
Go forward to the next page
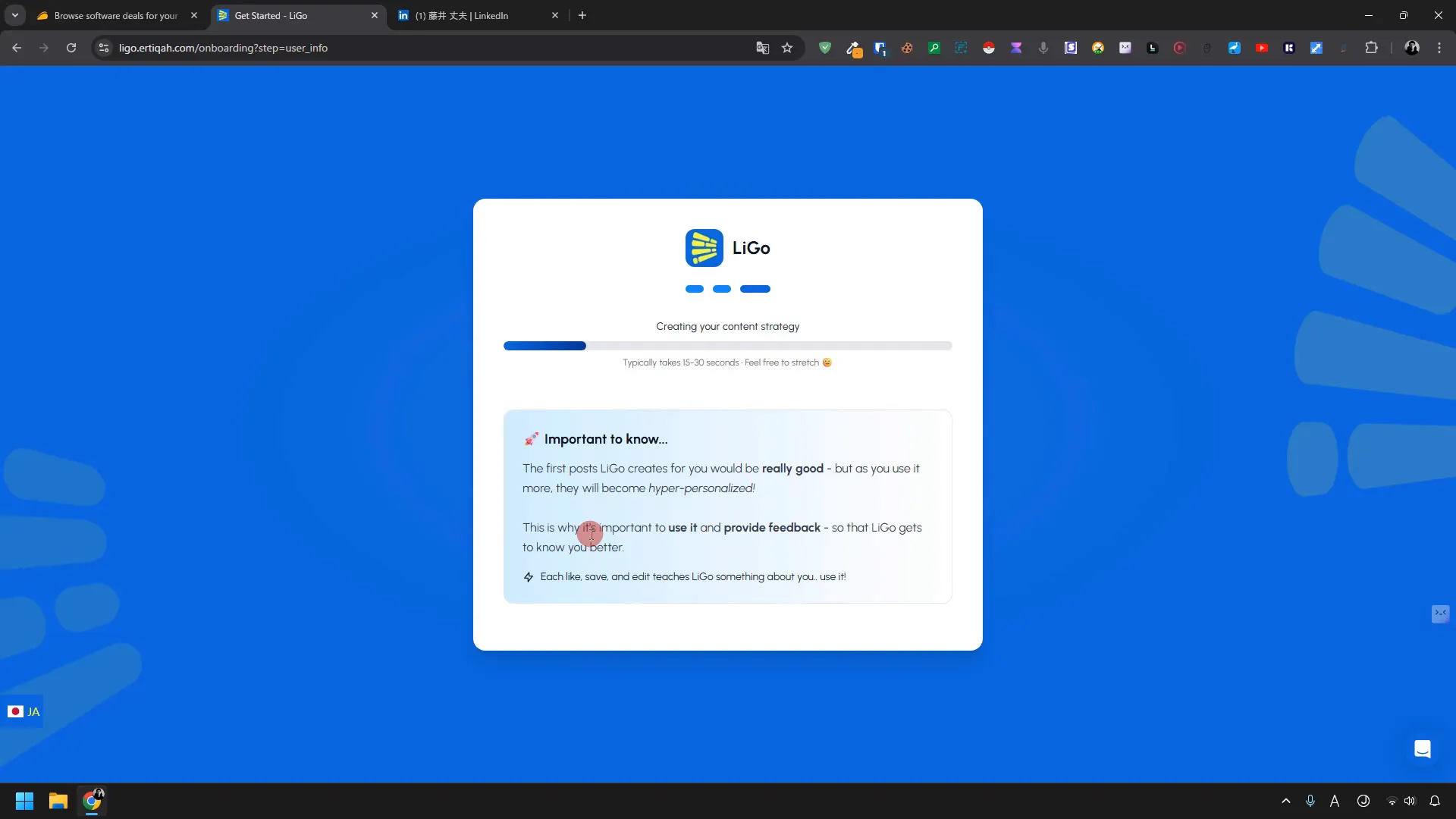coord(44,48)
